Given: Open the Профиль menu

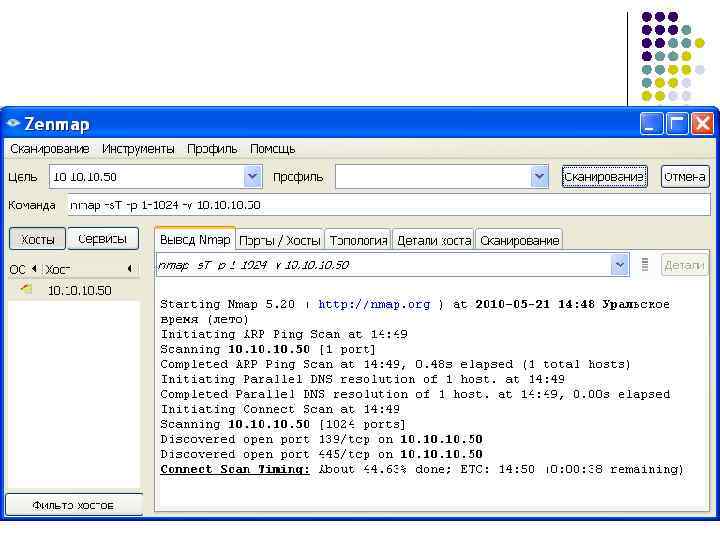Looking at the screenshot, I should click(x=212, y=149).
